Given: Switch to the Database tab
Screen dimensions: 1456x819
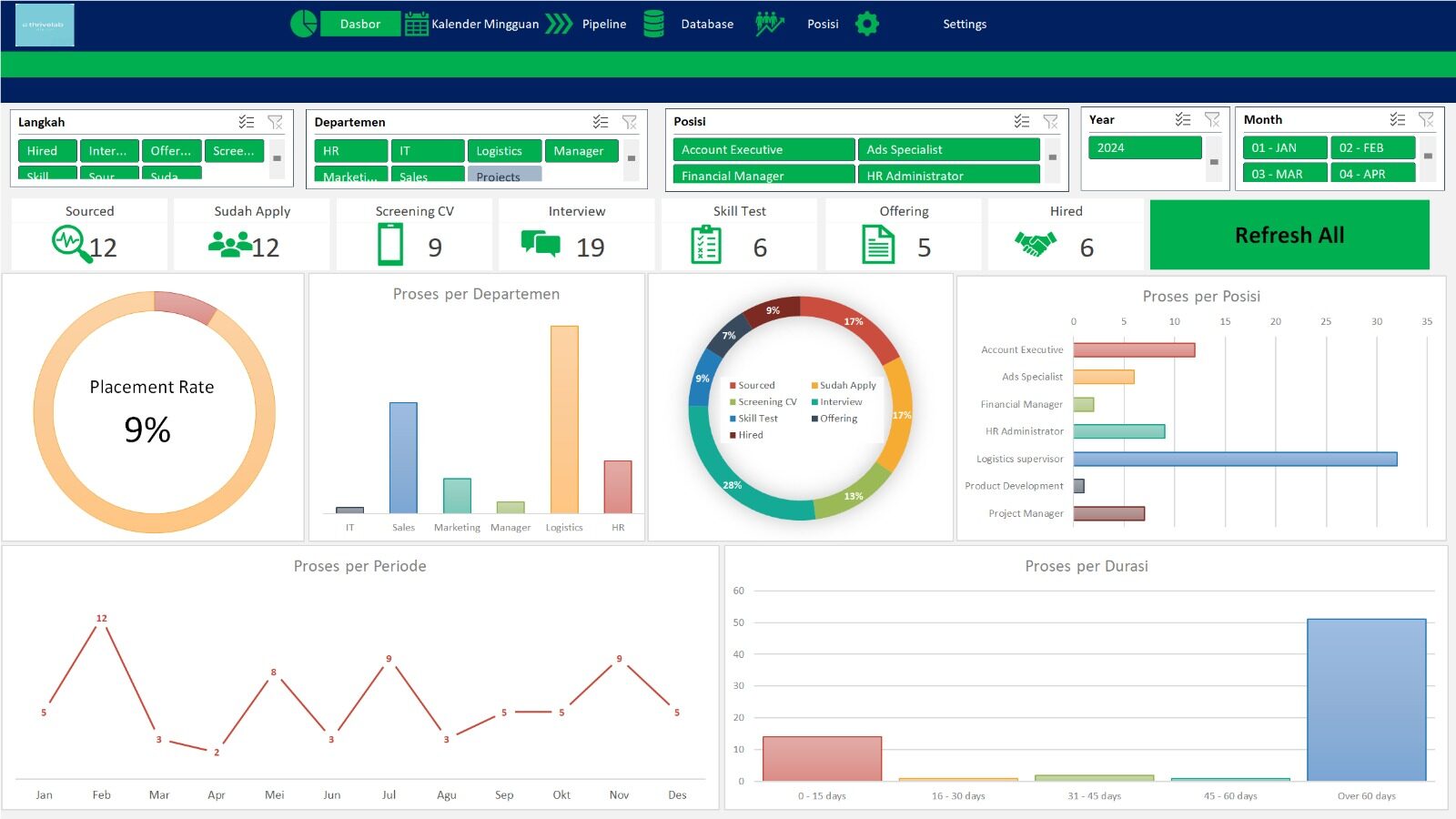Looking at the screenshot, I should click(x=707, y=24).
